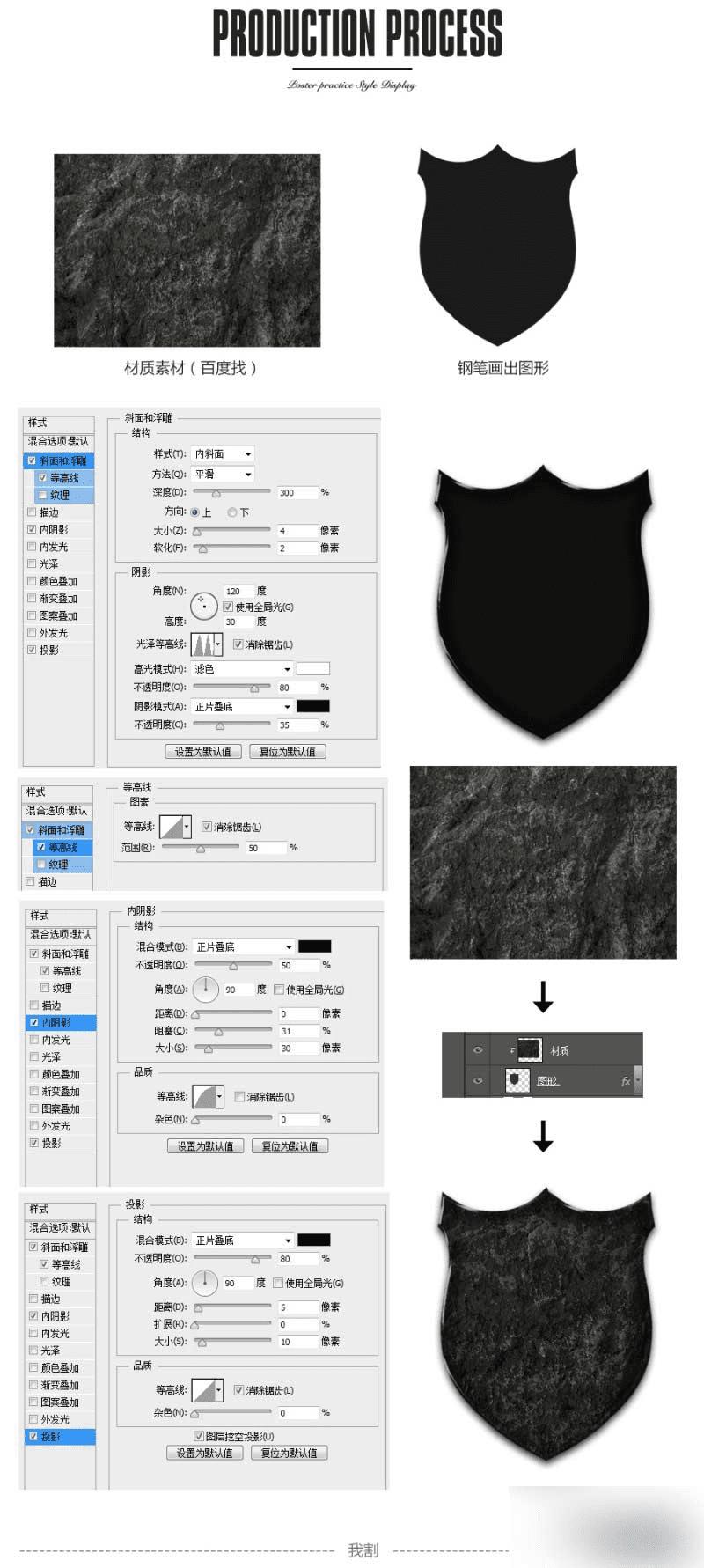Image resolution: width=704 pixels, height=1568 pixels.
Task: Expand layer effects arrow beside fx icon
Action: click(x=638, y=1080)
